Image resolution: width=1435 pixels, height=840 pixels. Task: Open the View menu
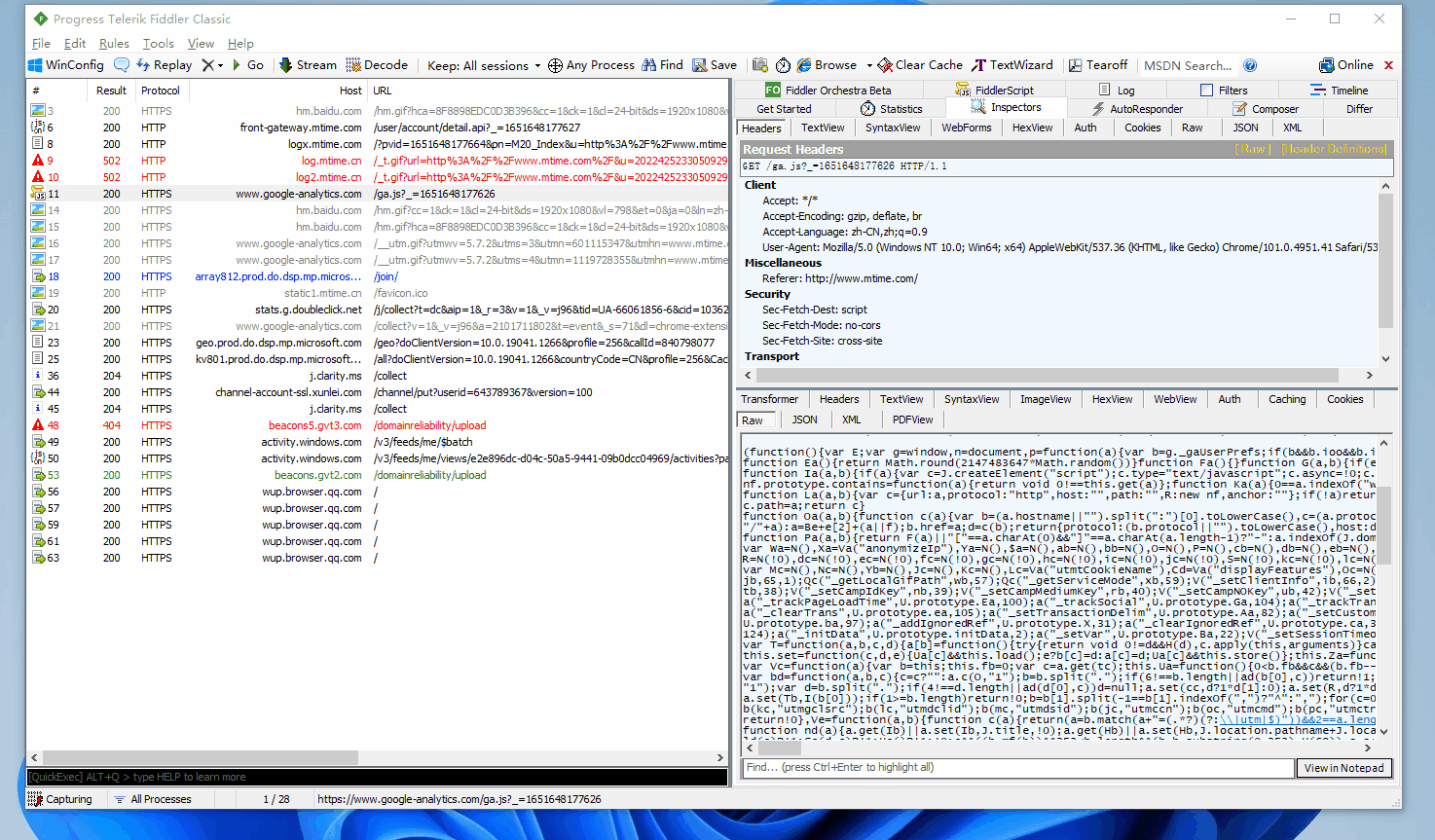tap(201, 43)
